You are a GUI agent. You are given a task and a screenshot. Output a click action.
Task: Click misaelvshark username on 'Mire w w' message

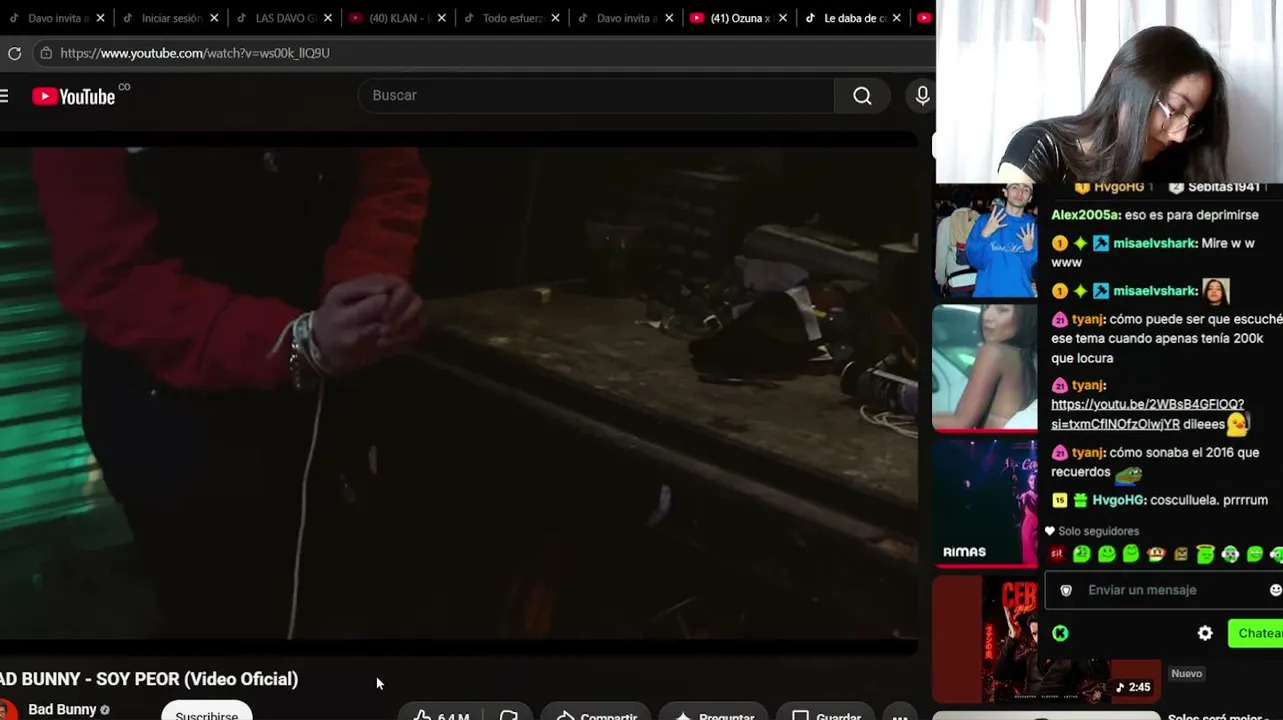click(1155, 243)
